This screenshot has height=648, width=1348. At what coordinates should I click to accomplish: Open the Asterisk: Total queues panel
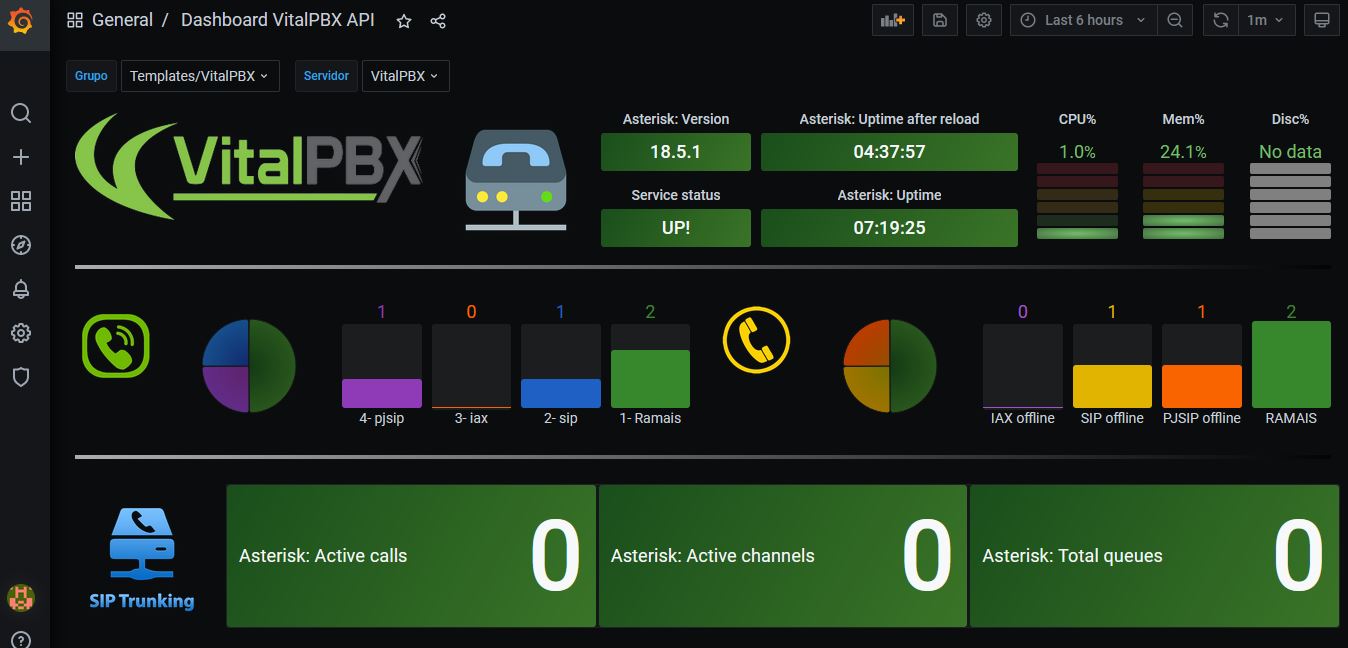(1154, 556)
